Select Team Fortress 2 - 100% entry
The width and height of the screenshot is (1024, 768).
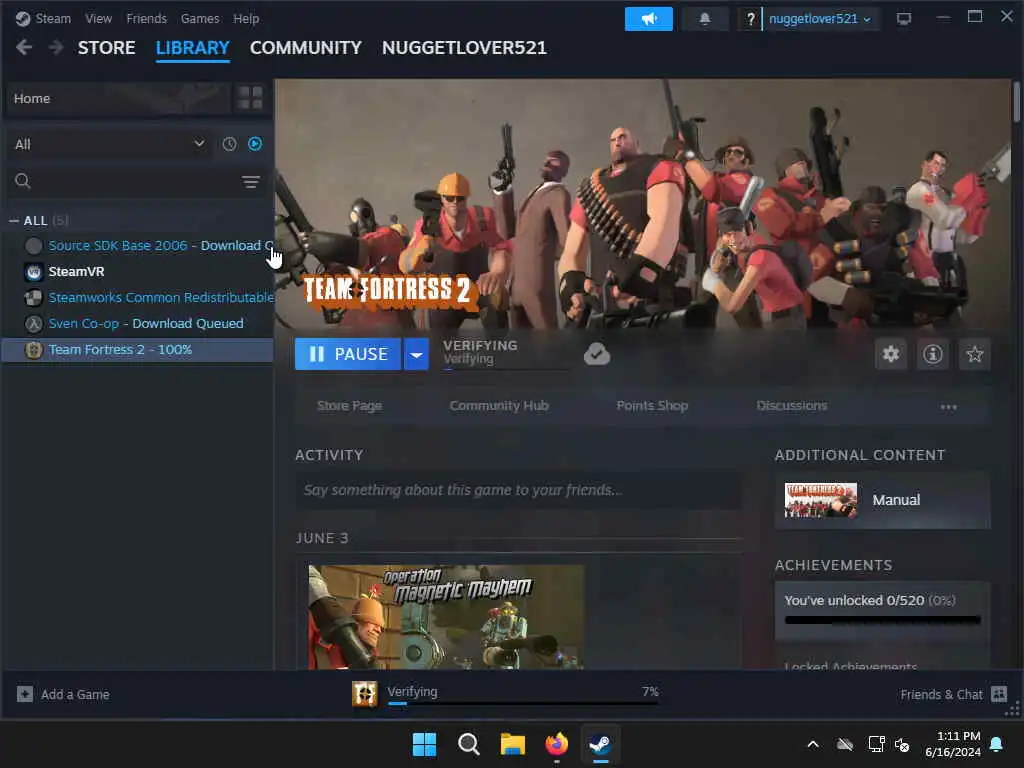point(138,350)
